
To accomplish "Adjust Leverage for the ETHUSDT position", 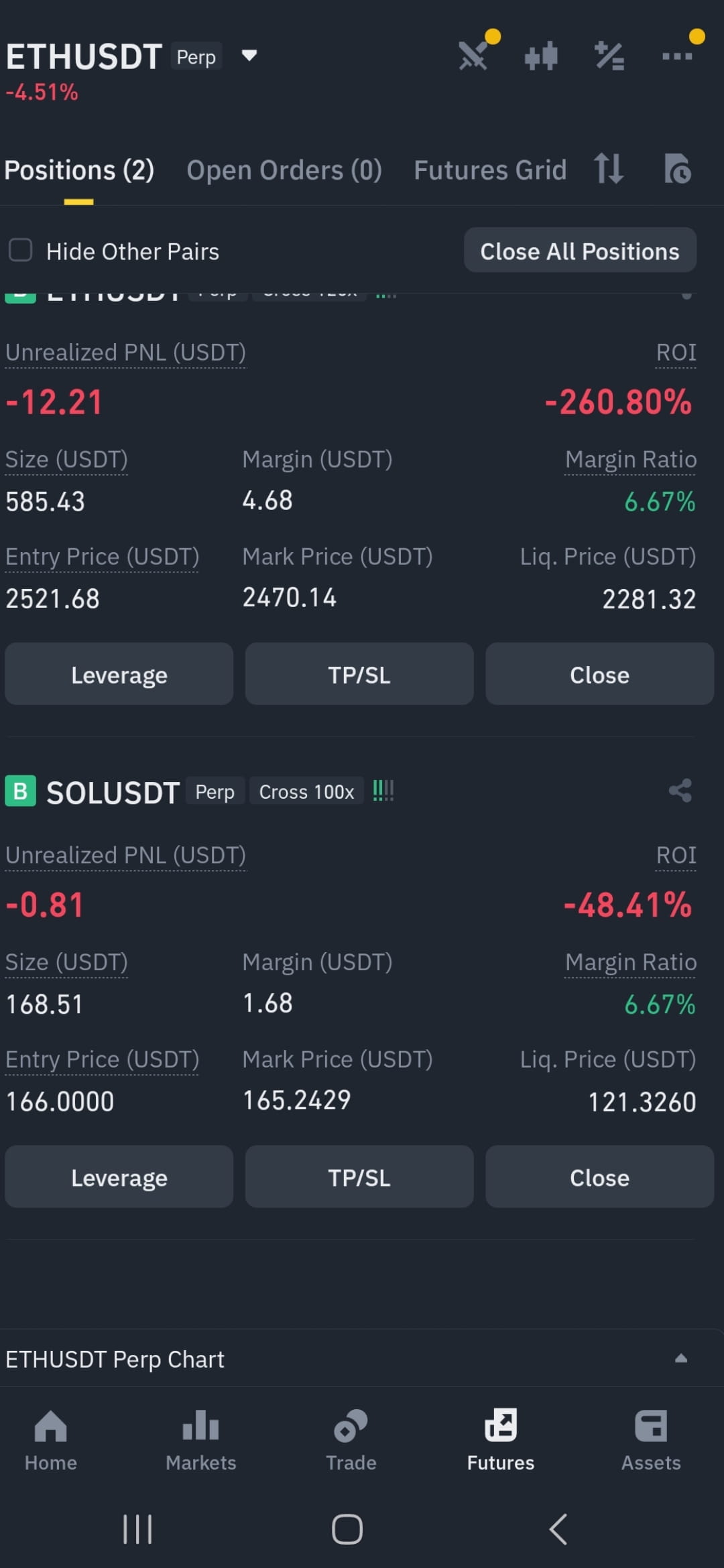I will [x=119, y=674].
